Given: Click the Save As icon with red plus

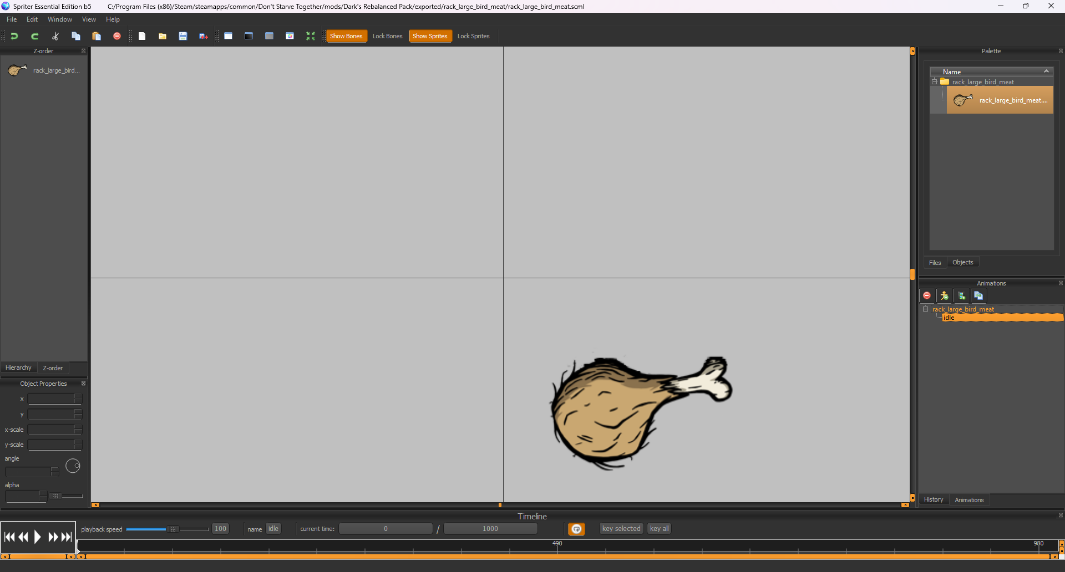Looking at the screenshot, I should [203, 36].
